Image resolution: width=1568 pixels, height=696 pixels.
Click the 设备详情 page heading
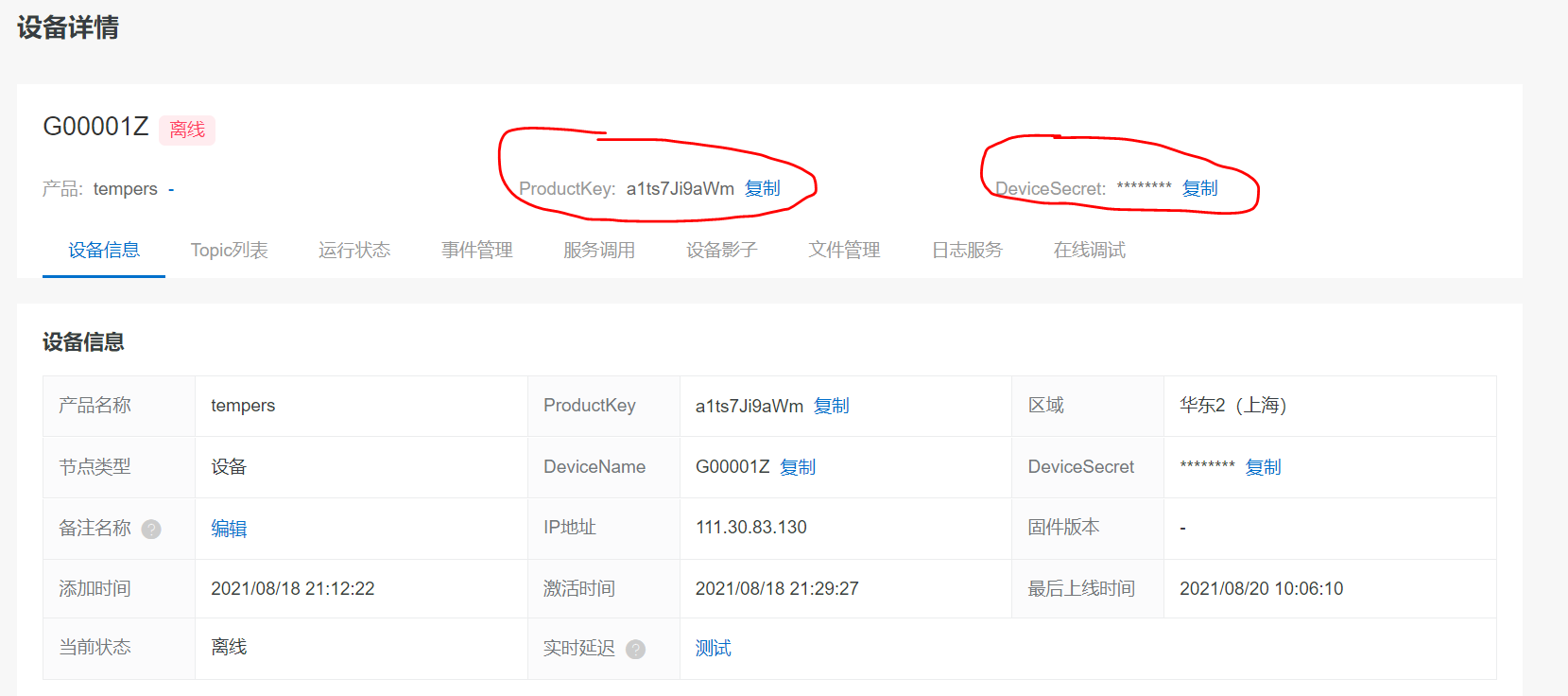(x=68, y=27)
